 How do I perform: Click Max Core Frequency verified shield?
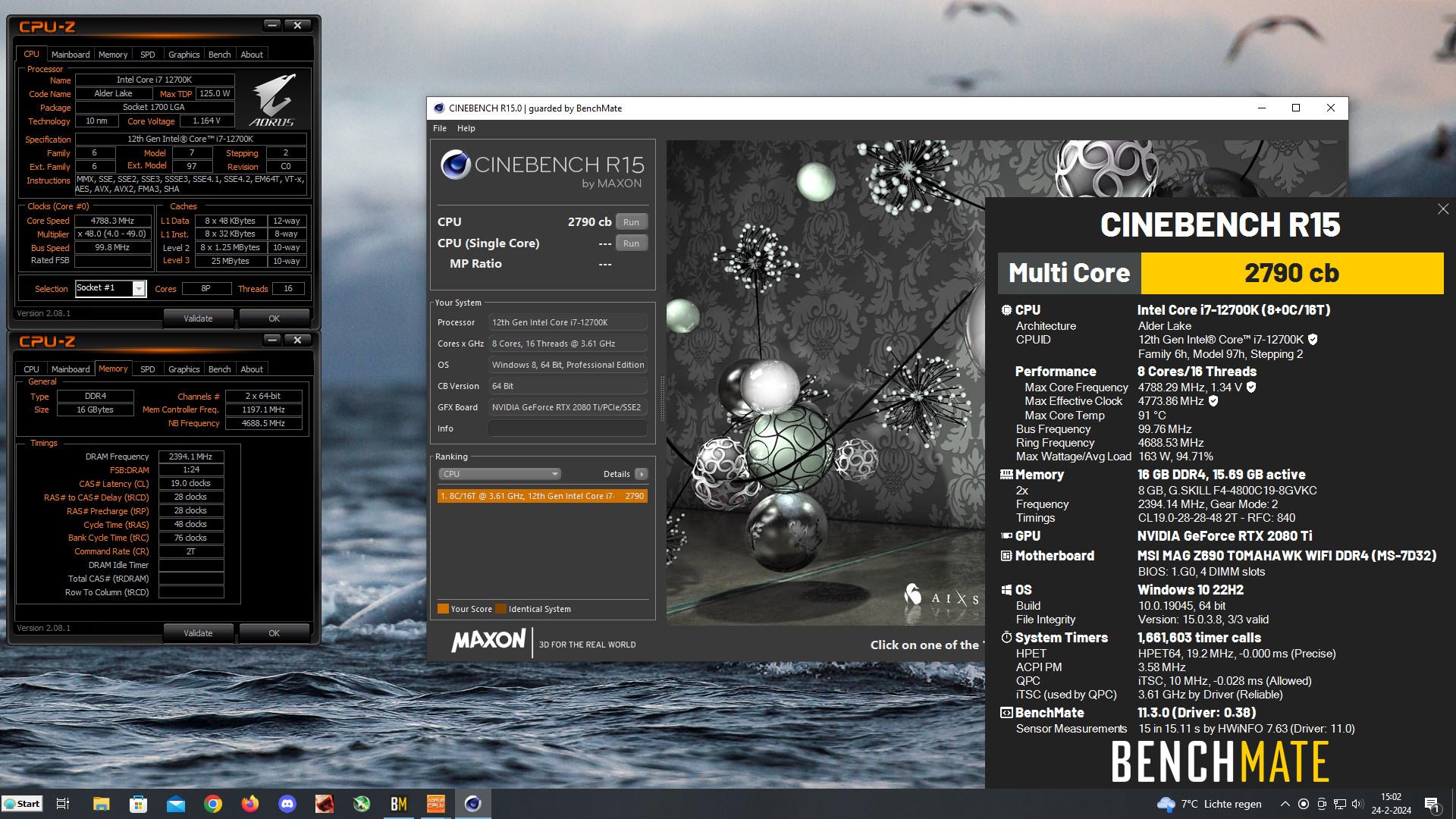coord(1251,388)
